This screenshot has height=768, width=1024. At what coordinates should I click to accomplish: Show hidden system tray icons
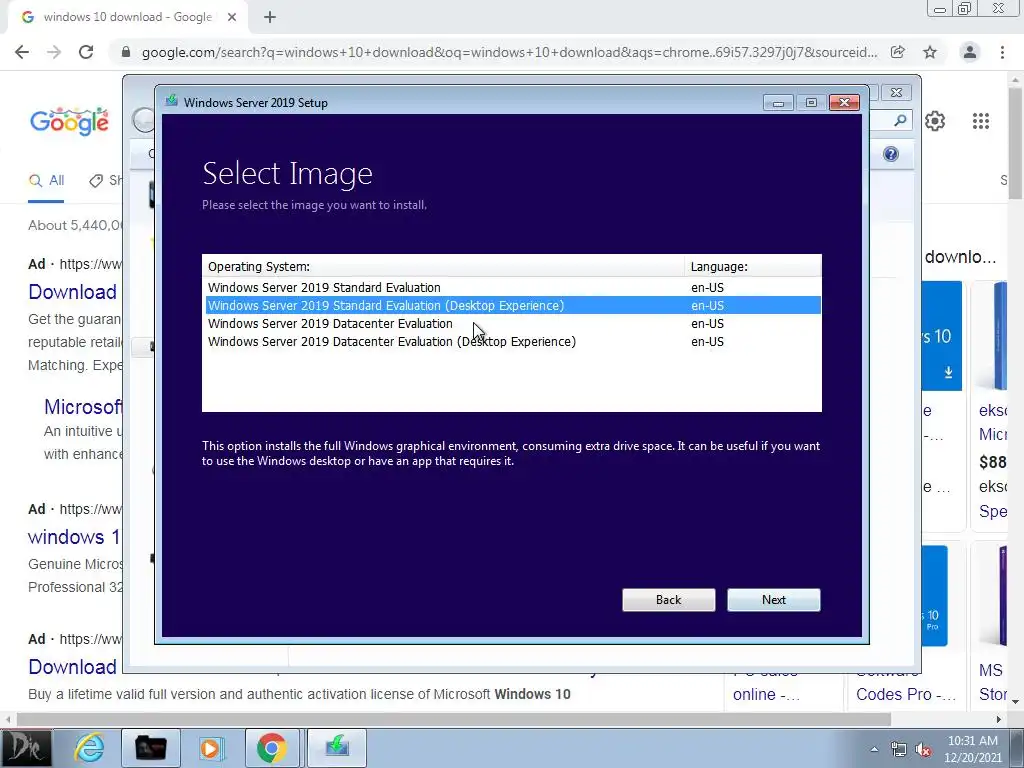874,750
